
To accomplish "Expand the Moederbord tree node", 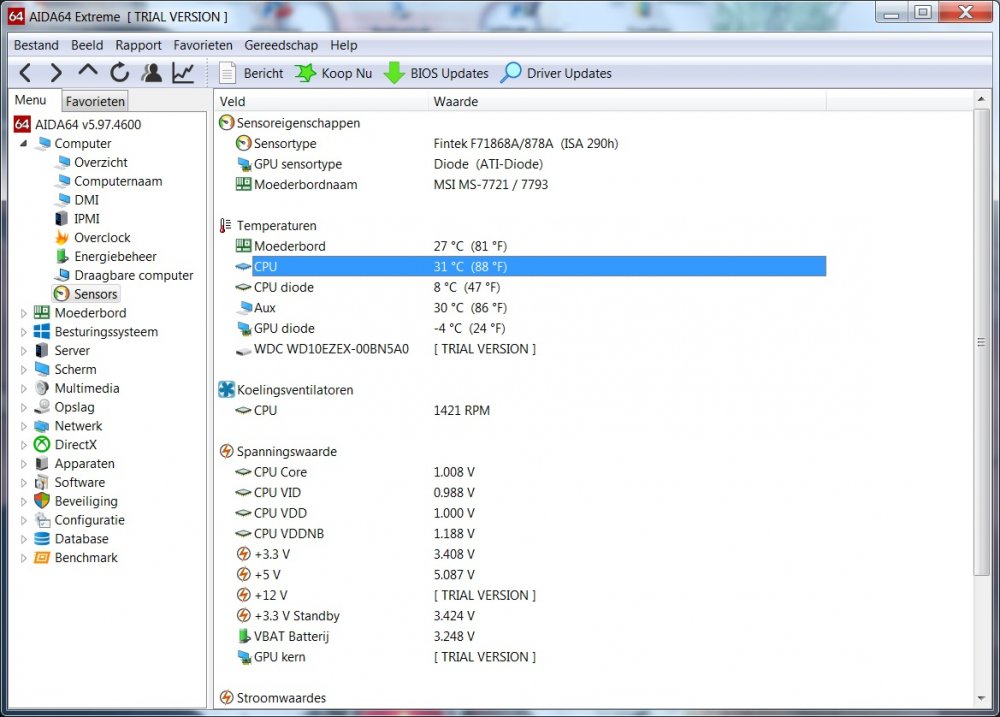I will coord(25,313).
